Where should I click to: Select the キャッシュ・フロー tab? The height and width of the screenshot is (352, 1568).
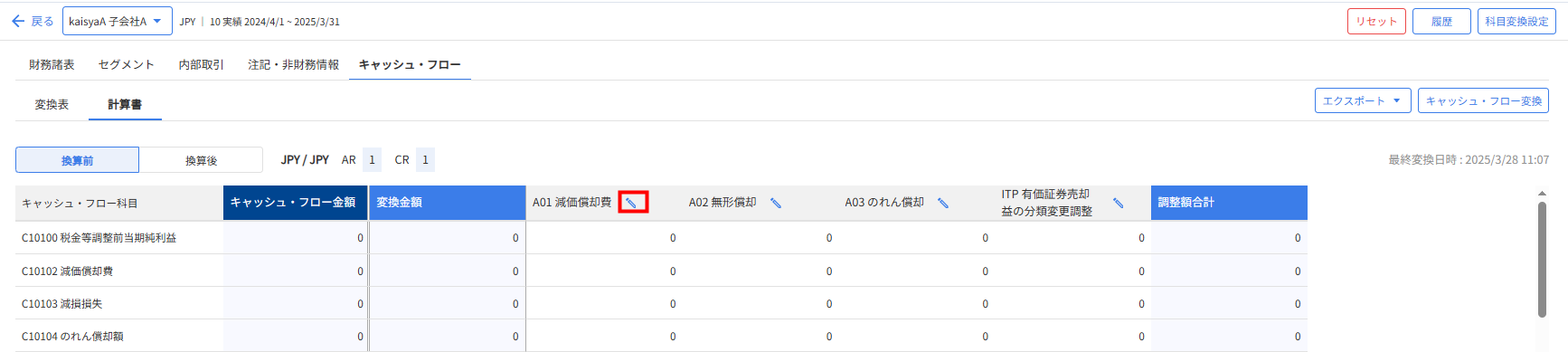point(410,64)
